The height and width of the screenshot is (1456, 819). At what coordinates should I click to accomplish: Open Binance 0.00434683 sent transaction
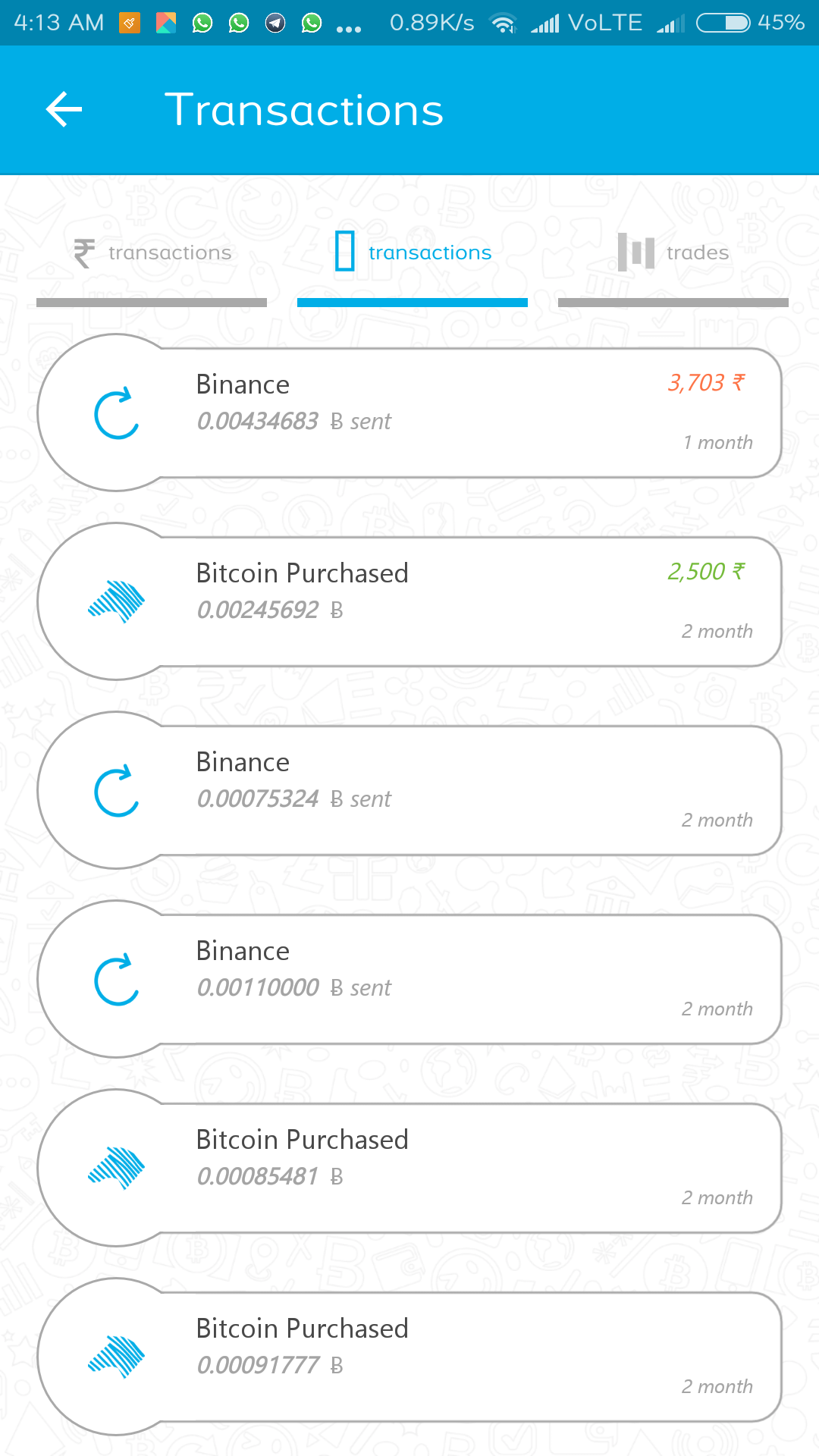click(455, 414)
